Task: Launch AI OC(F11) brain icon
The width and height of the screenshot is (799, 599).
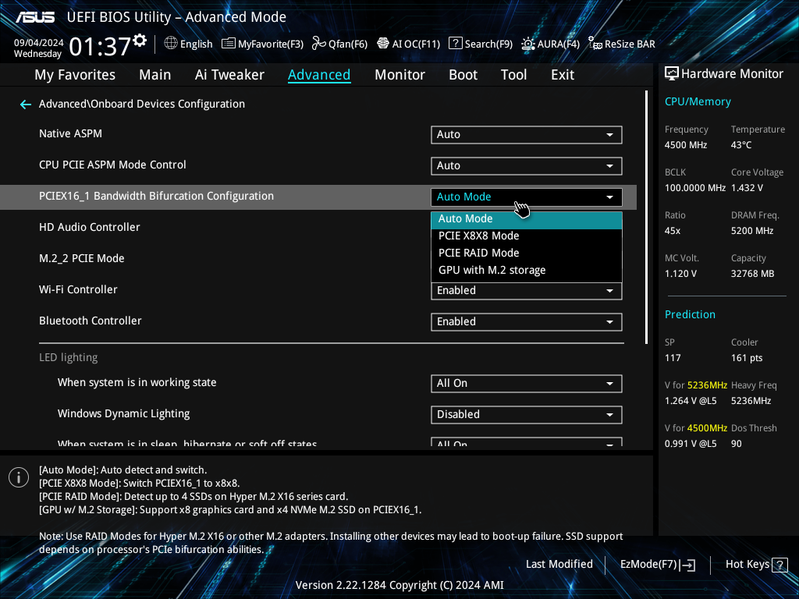Action: (383, 43)
